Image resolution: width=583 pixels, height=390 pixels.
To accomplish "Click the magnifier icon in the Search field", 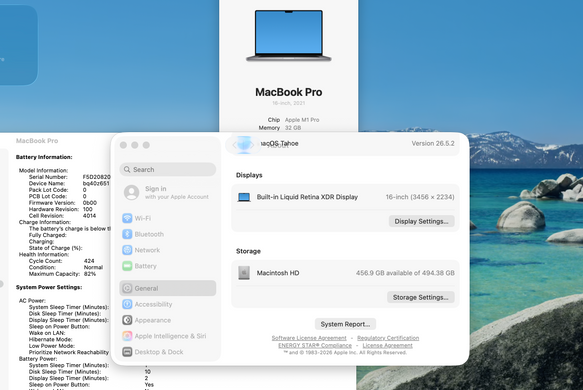I will coord(127,170).
